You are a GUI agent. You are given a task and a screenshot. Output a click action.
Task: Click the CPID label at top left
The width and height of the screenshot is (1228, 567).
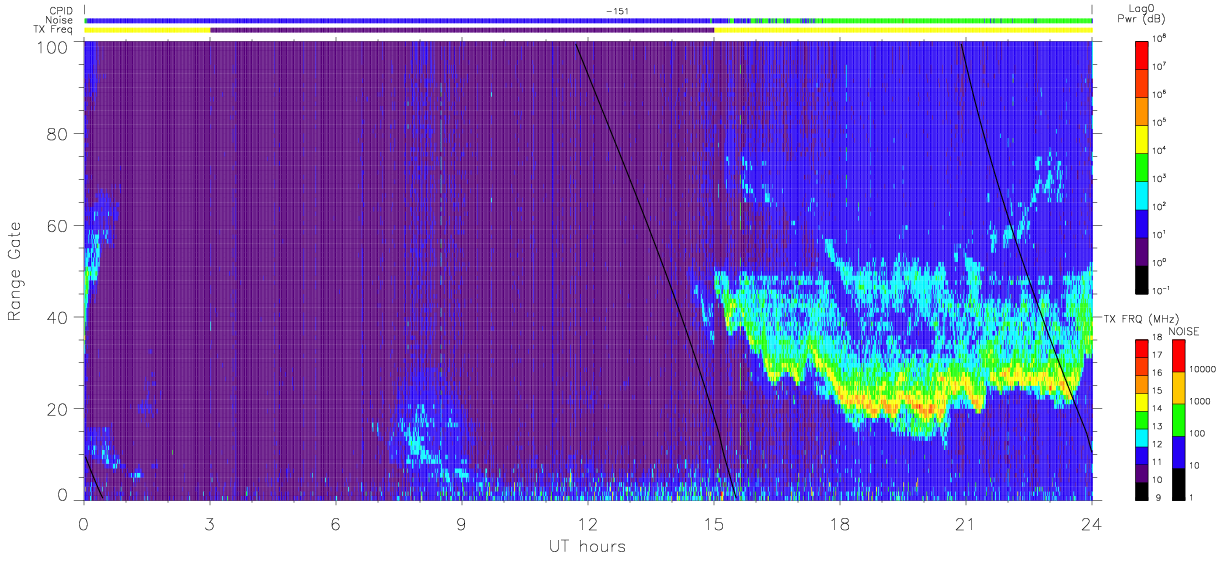tap(63, 11)
